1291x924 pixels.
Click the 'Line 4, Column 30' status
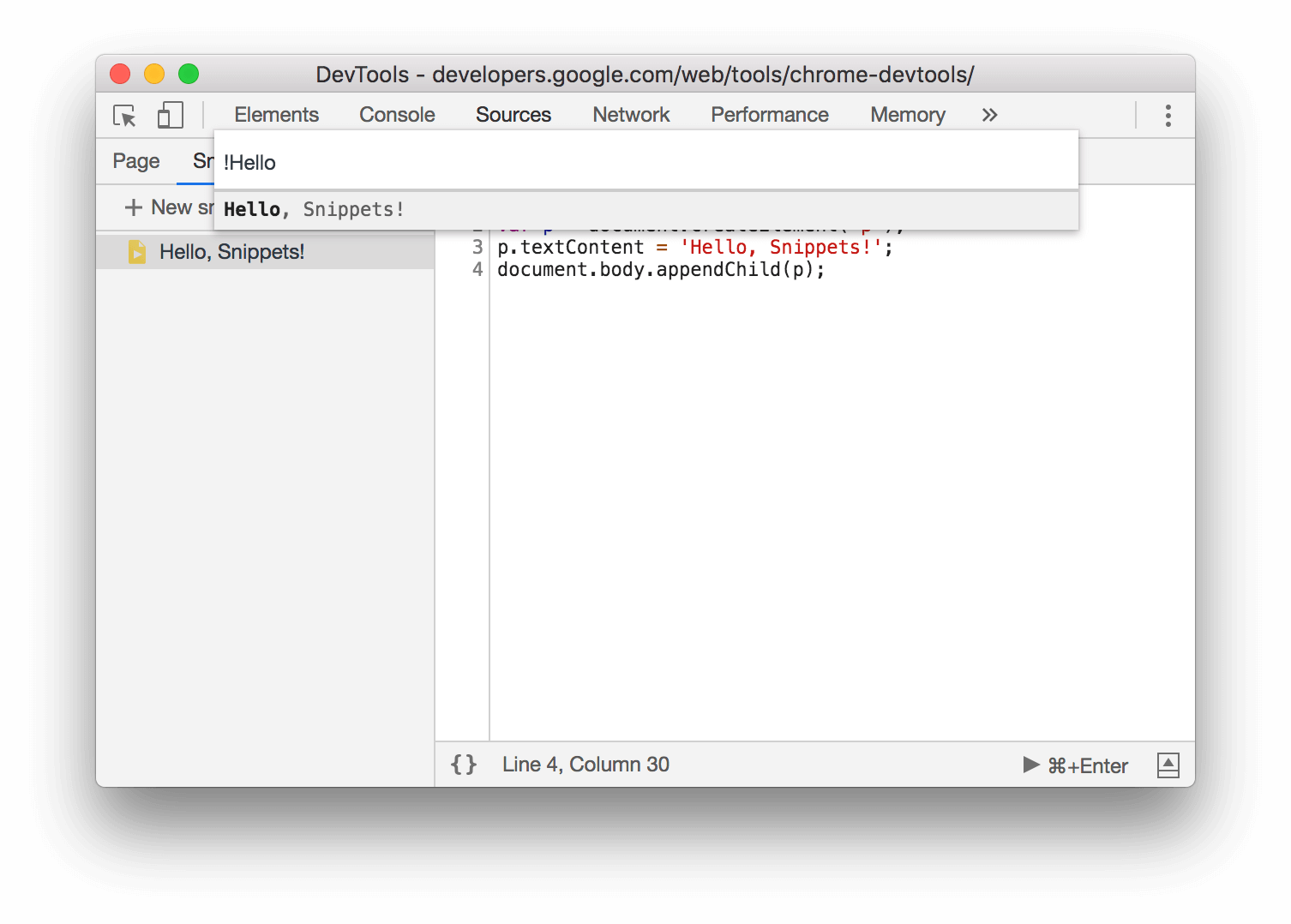coord(585,765)
